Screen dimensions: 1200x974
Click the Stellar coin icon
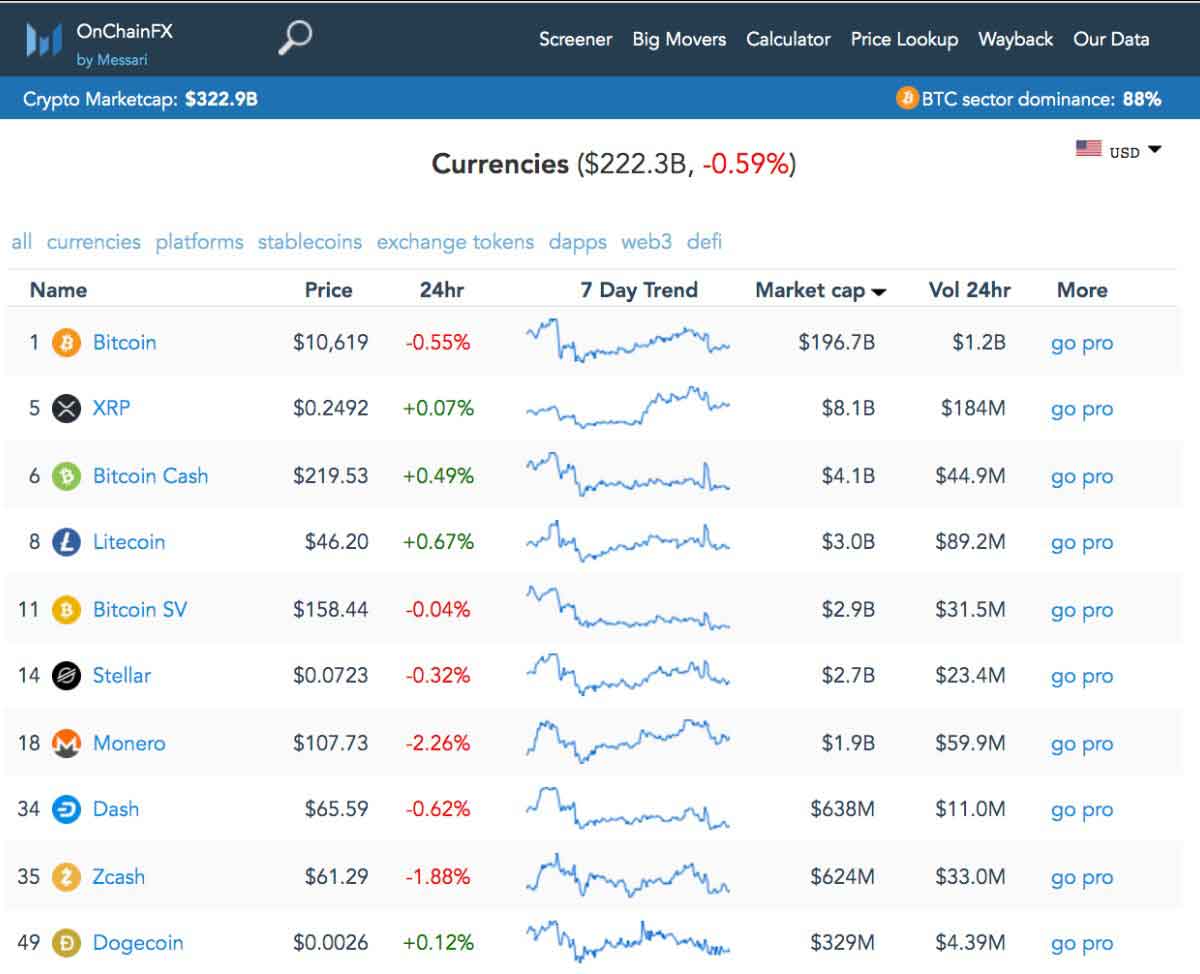click(66, 676)
